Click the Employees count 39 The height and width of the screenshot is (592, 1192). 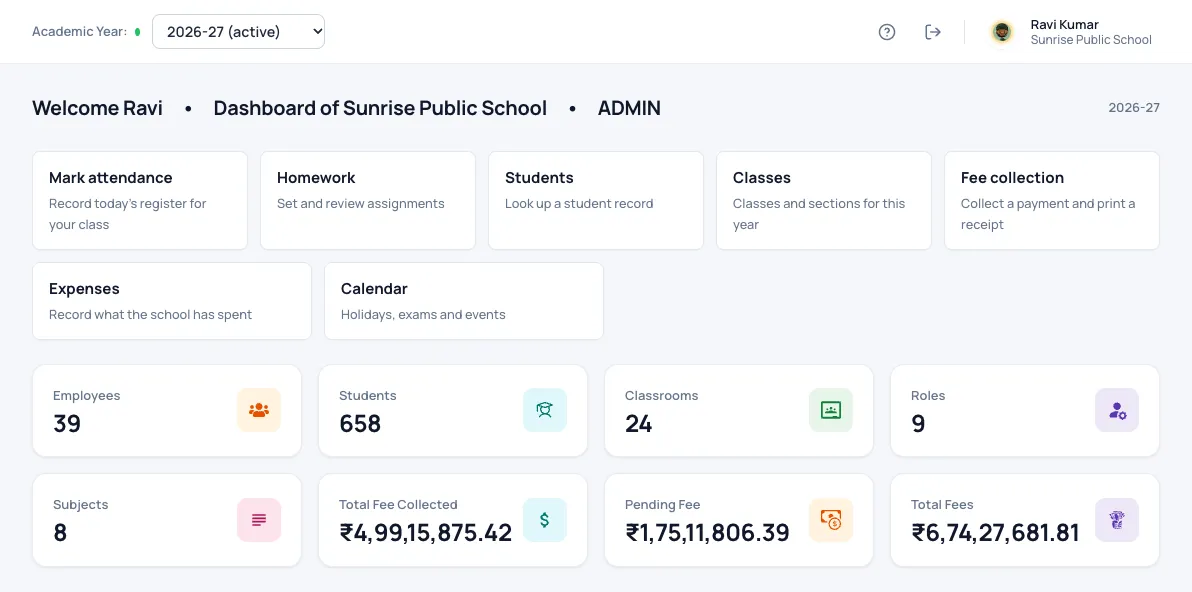click(x=67, y=423)
